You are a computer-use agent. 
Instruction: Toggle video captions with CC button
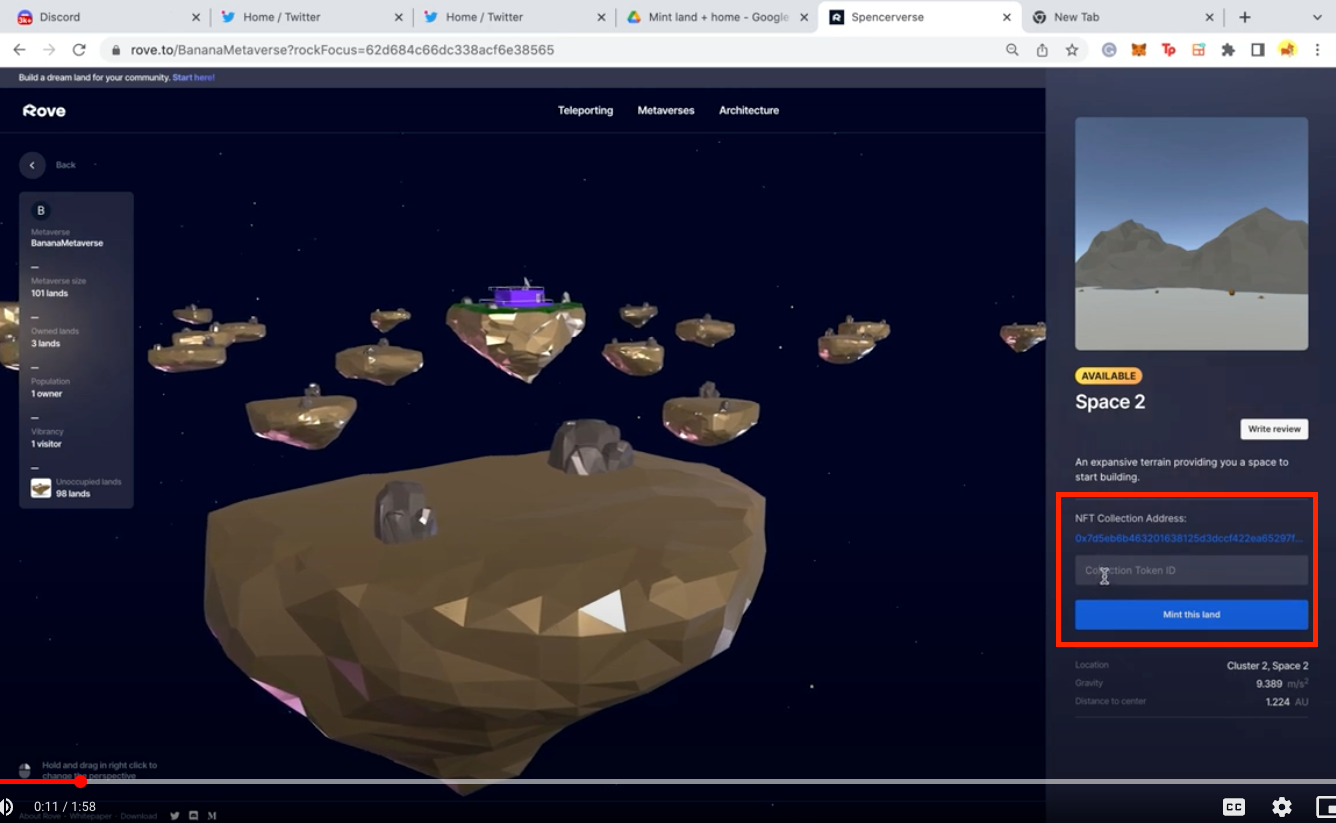(1234, 807)
